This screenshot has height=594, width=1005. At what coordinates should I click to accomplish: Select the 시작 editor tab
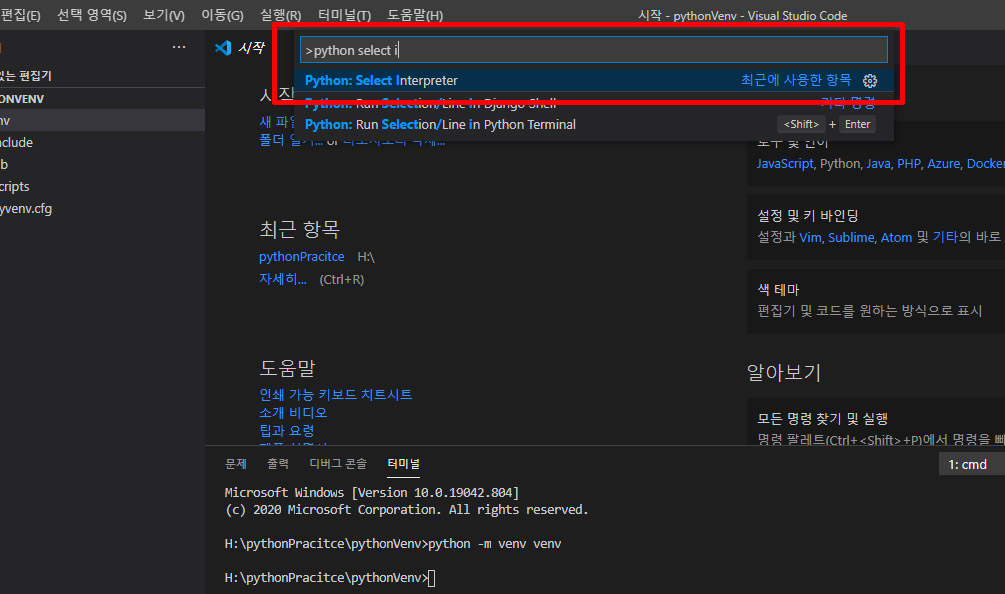(240, 47)
